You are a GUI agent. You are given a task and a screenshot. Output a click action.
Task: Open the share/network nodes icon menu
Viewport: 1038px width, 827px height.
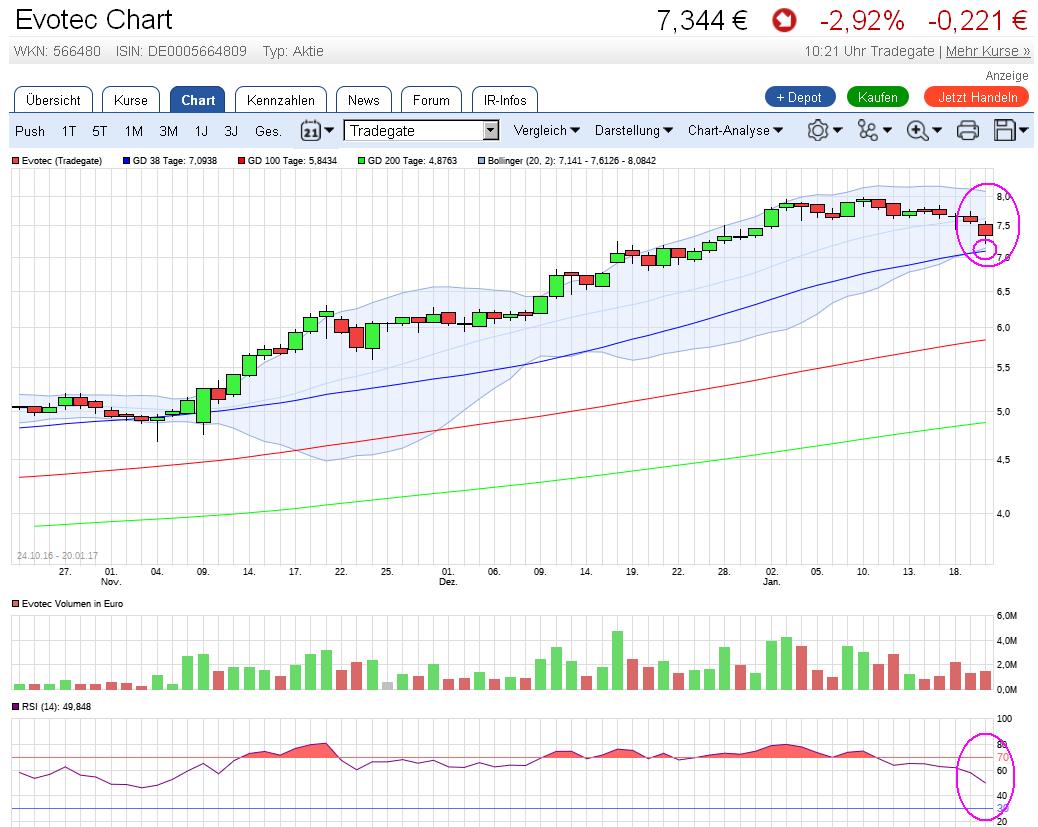867,130
